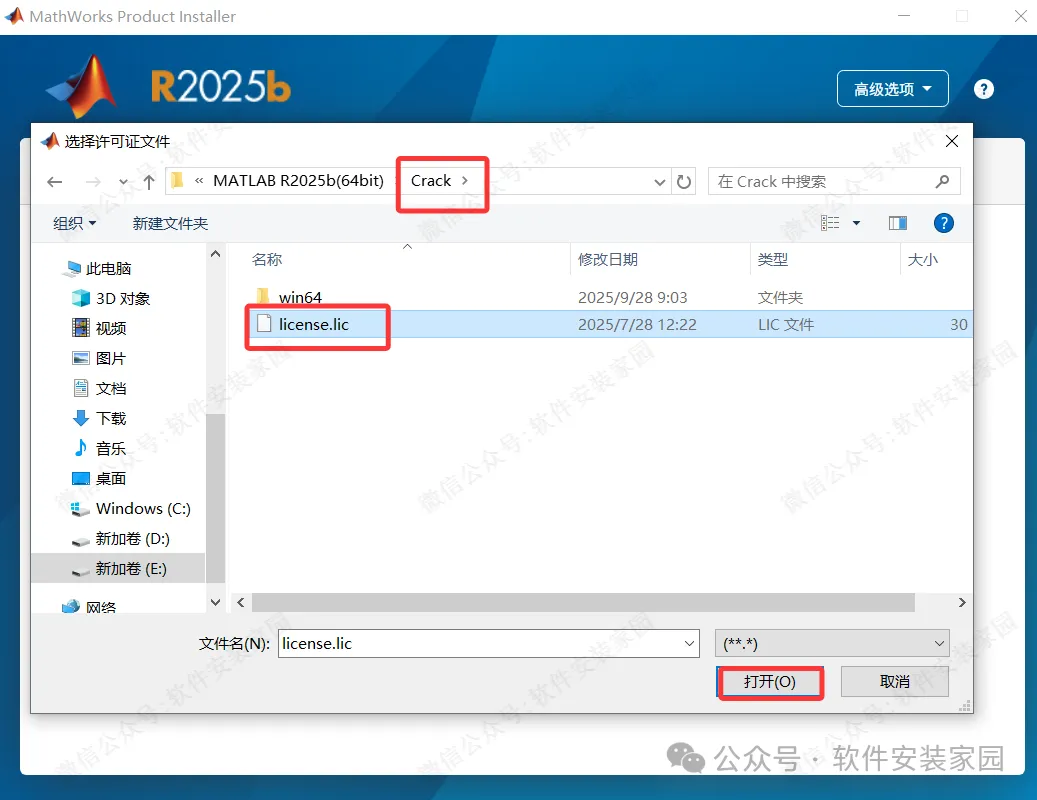Image resolution: width=1037 pixels, height=800 pixels.
Task: Click the 2025/7/28 12:22 date cell
Action: 637,325
